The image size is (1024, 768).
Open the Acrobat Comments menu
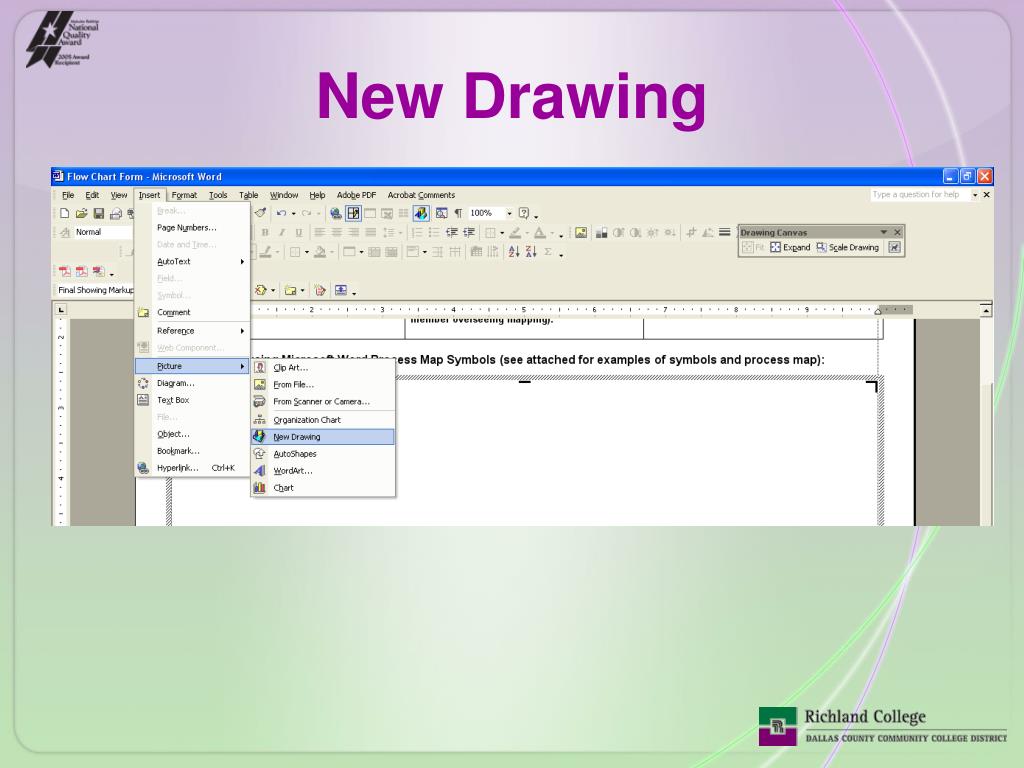tap(421, 195)
